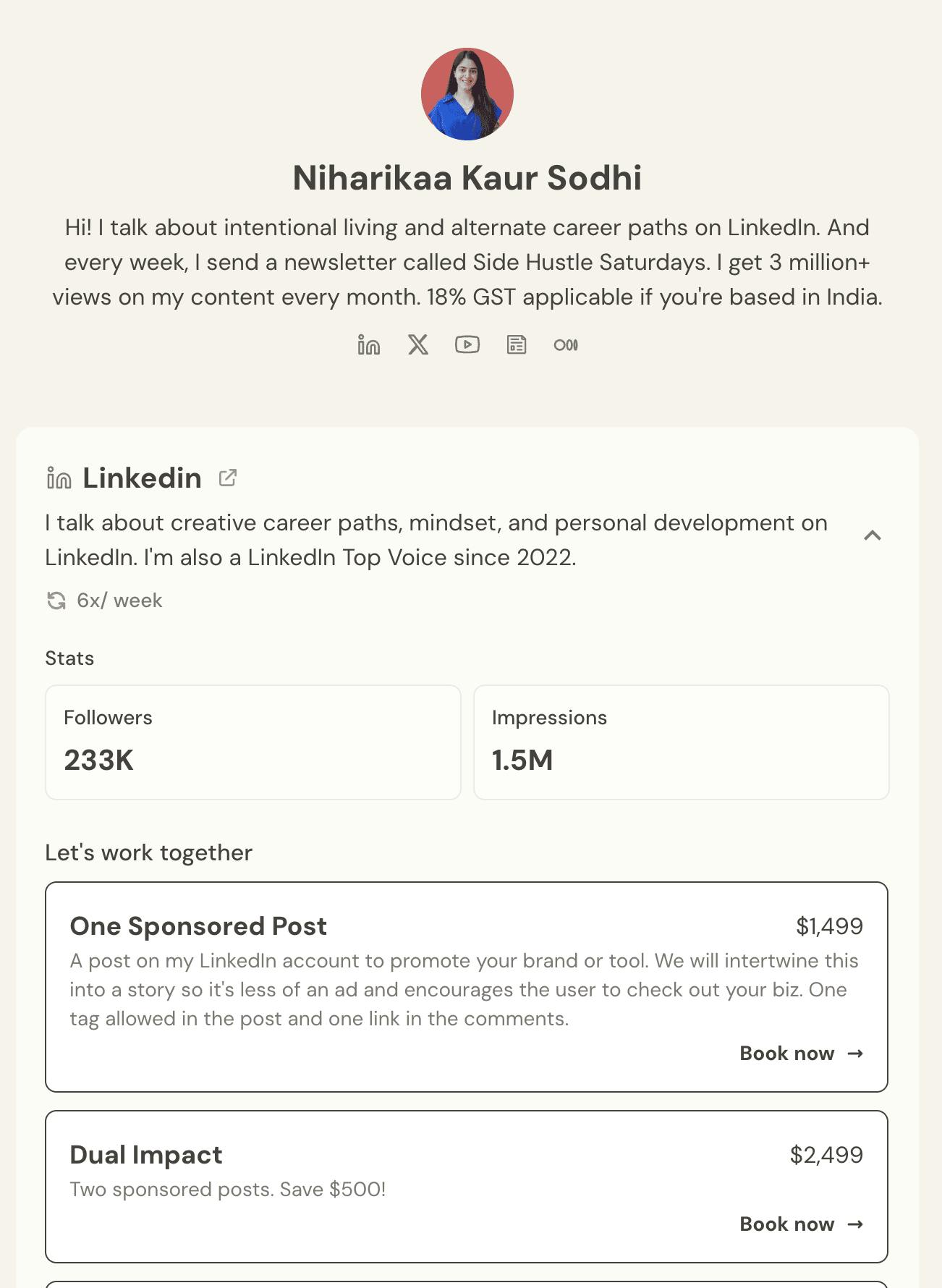The width and height of the screenshot is (942, 1288).
Task: Open the LinkedIn social icon under bio
Action: coord(369,344)
